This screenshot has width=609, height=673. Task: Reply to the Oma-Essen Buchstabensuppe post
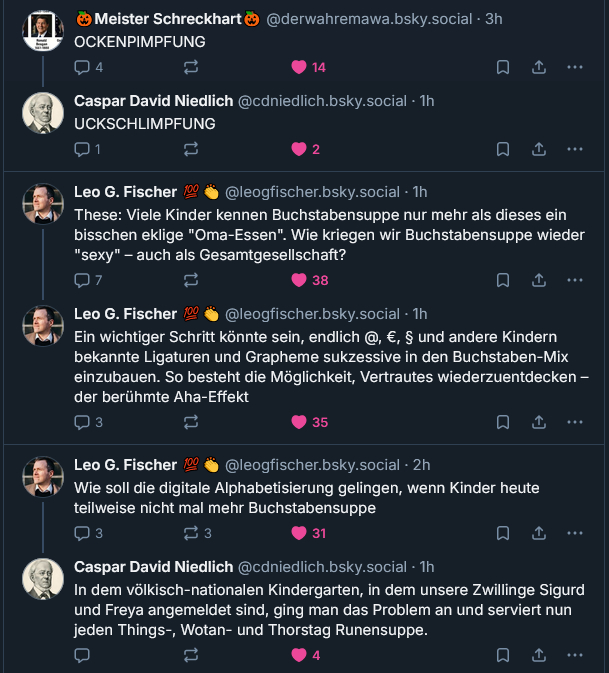[x=84, y=280]
